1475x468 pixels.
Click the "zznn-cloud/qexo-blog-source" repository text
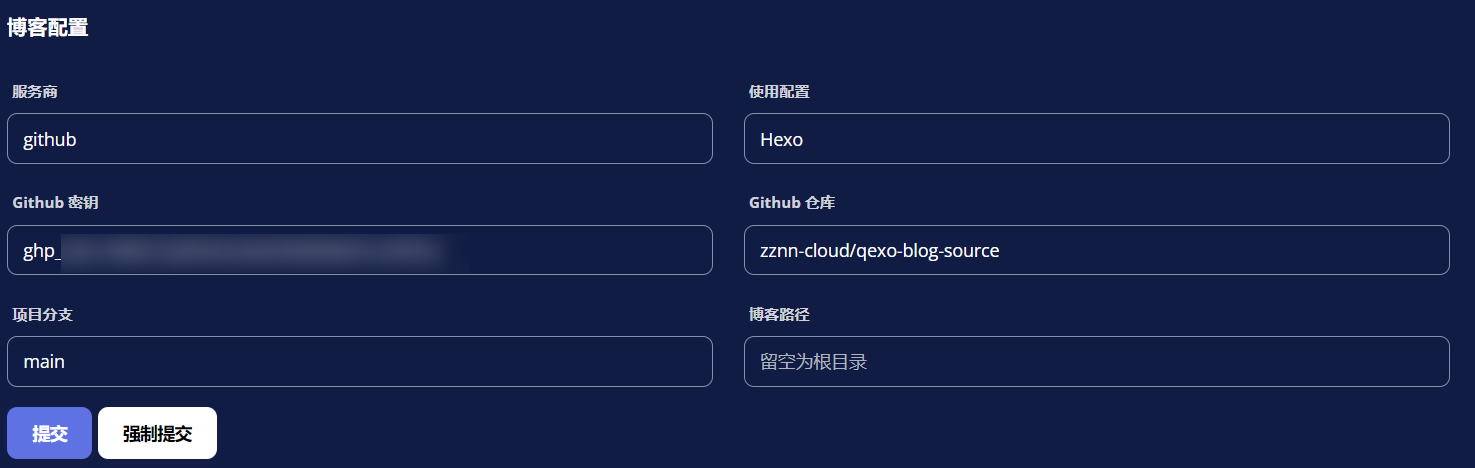click(x=879, y=251)
